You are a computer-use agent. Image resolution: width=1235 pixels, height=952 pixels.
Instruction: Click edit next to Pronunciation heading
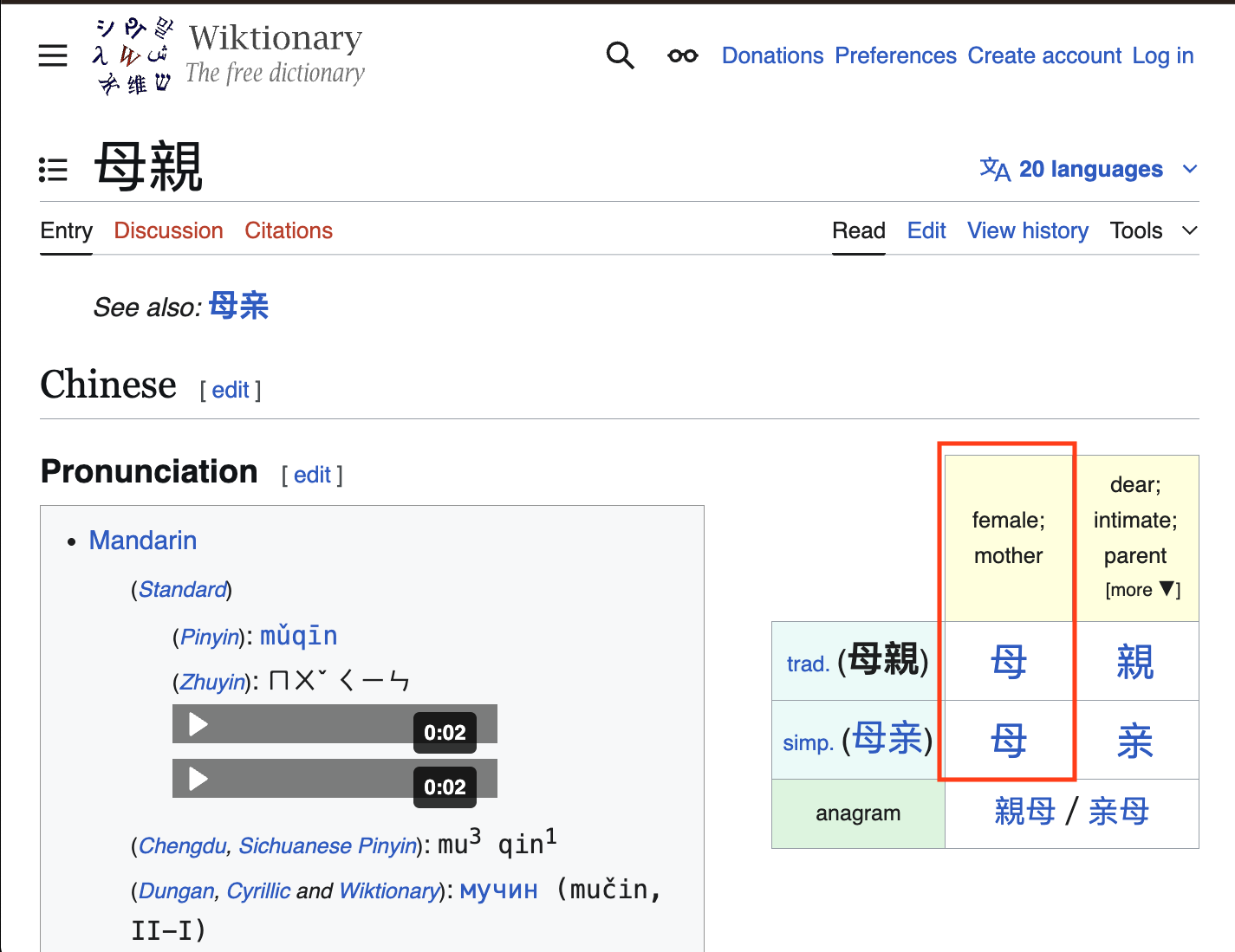pyautogui.click(x=312, y=475)
